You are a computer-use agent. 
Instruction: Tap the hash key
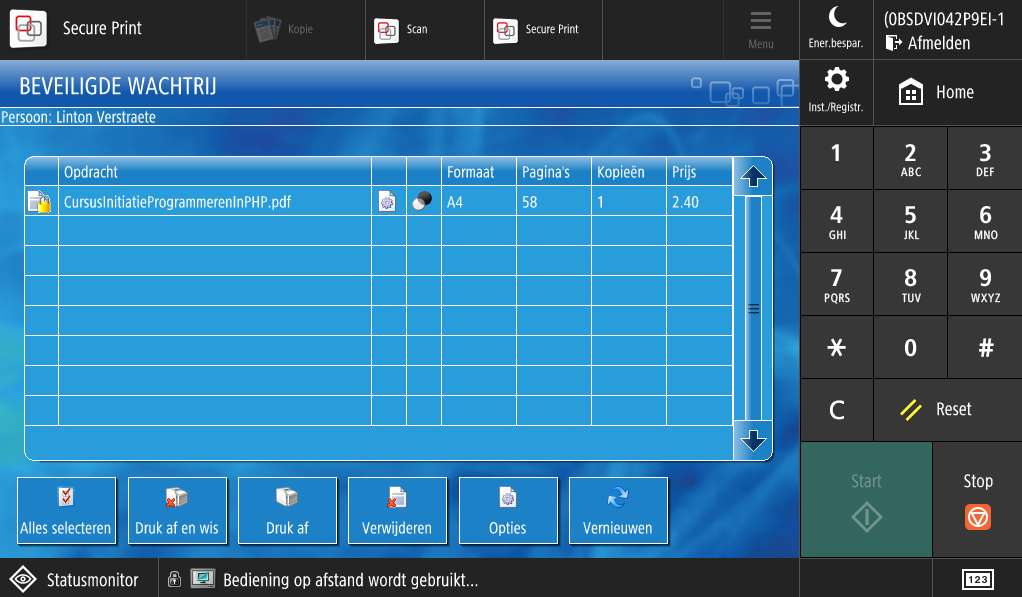[985, 347]
